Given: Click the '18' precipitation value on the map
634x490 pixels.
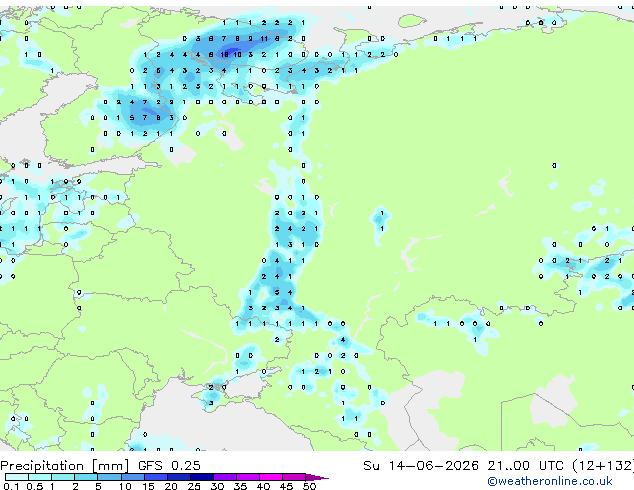Looking at the screenshot, I should coord(224,55).
